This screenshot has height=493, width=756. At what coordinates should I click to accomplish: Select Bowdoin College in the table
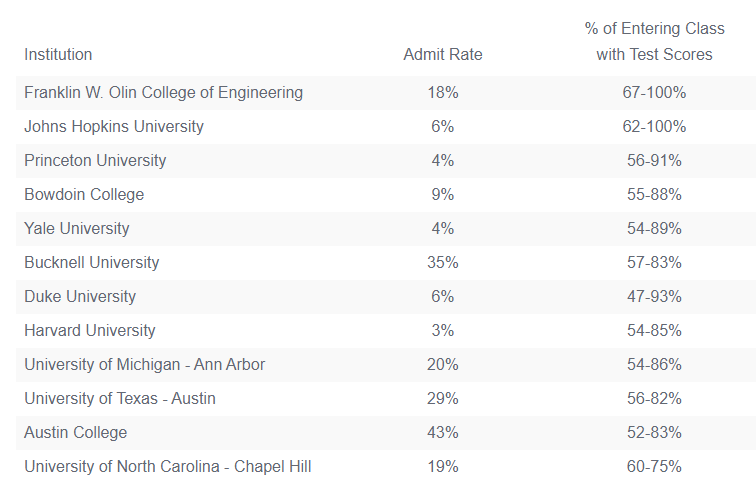84,195
